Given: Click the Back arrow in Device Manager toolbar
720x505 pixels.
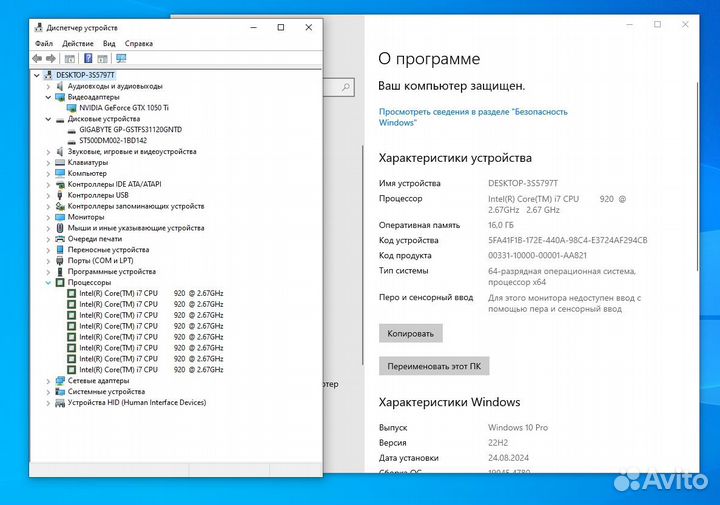Looking at the screenshot, I should (37, 58).
